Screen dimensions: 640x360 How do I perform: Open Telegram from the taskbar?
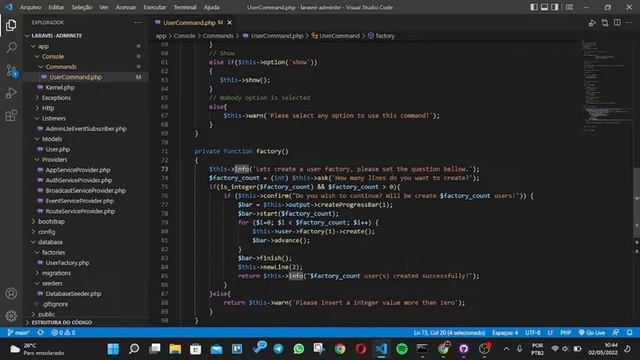tap(278, 349)
